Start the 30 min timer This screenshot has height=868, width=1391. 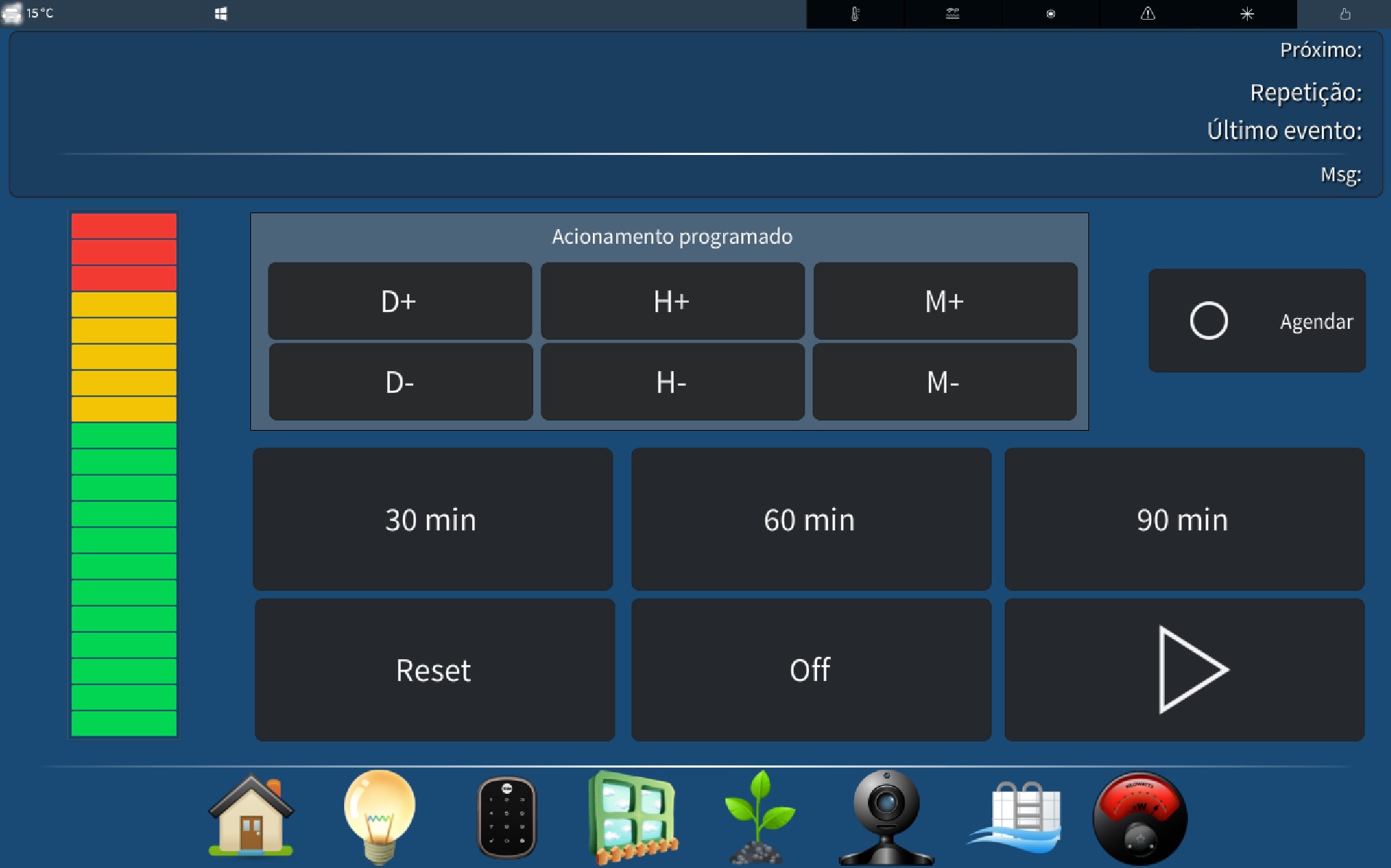[432, 519]
